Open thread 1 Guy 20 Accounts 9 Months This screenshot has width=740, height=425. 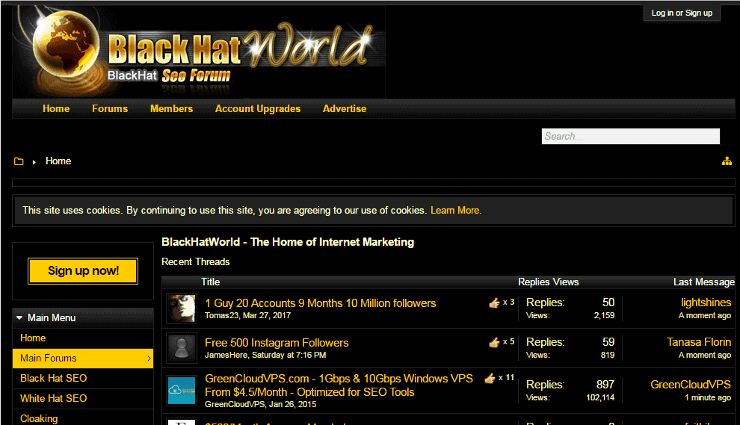point(320,303)
